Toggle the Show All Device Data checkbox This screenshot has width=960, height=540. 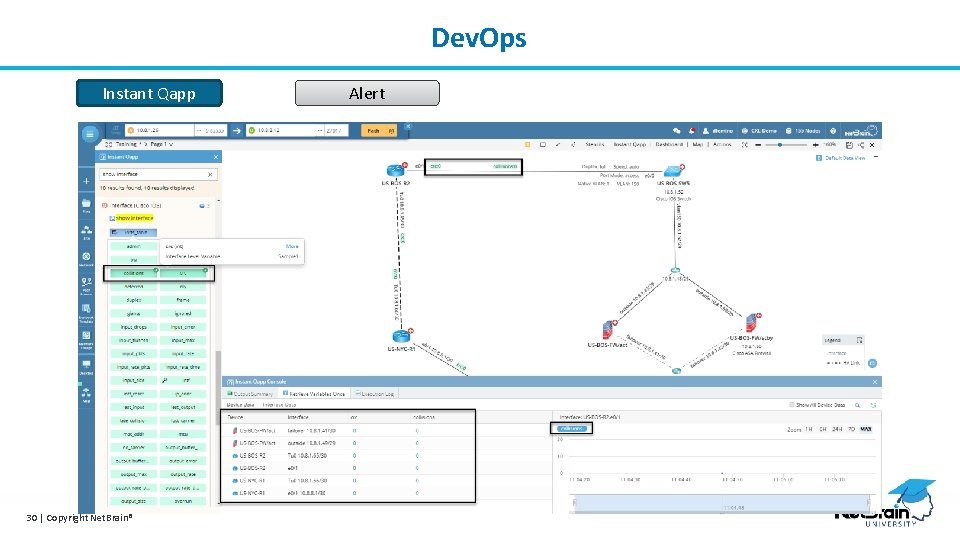point(792,405)
